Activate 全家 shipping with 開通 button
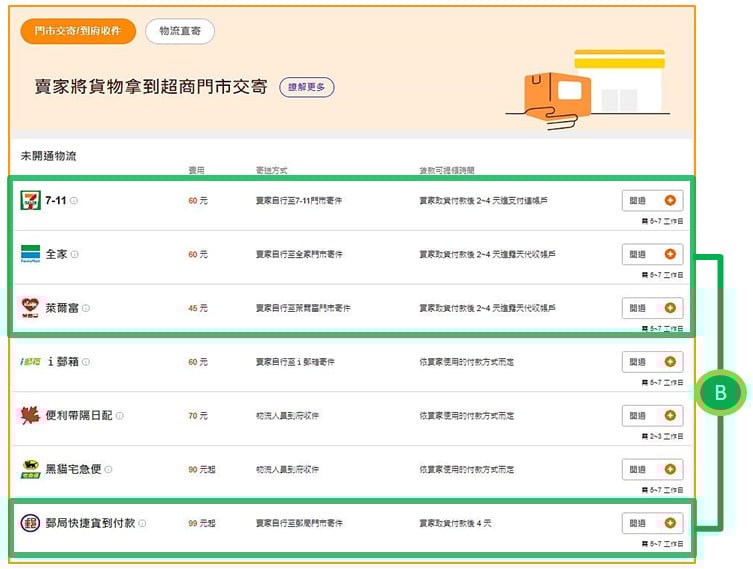753x569 pixels. point(652,254)
